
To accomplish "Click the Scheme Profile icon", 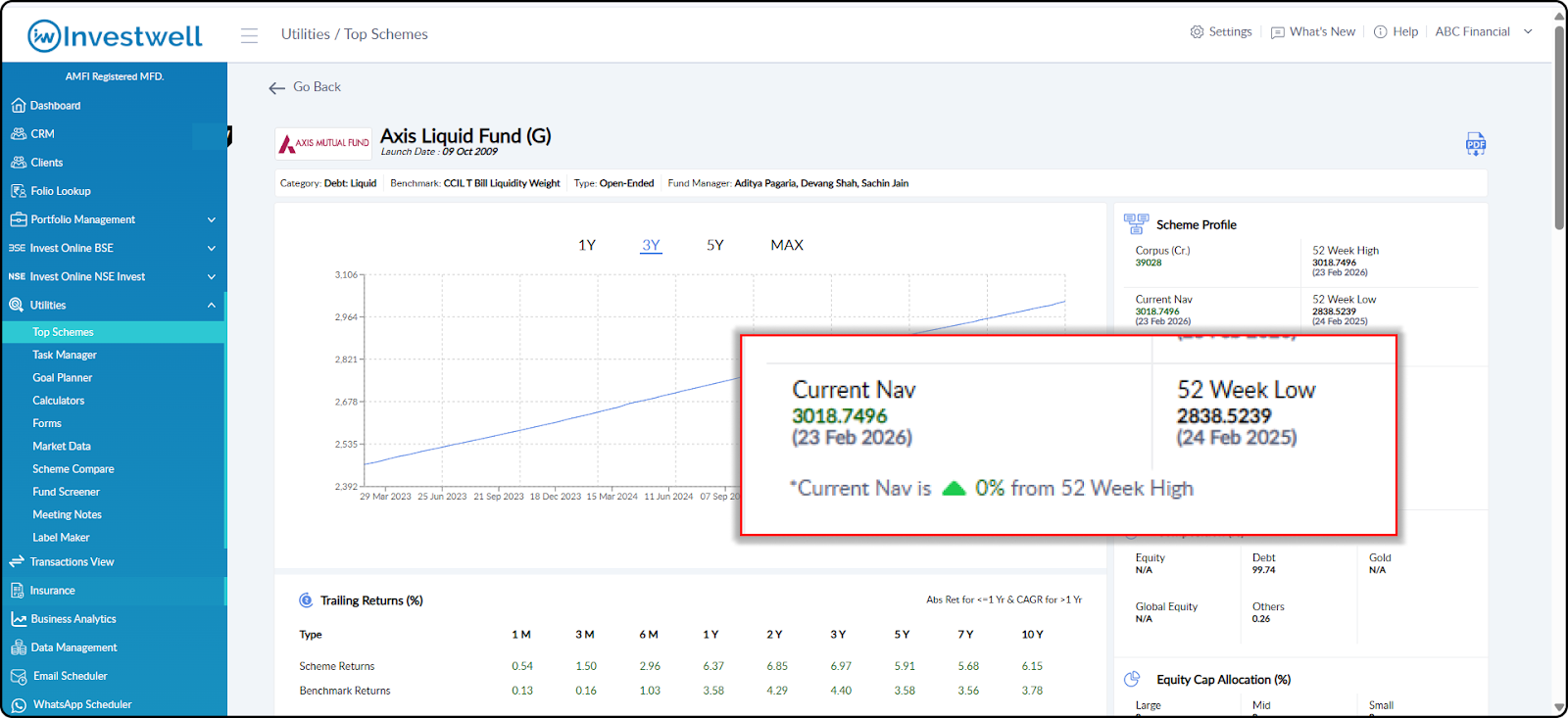I will [1136, 224].
